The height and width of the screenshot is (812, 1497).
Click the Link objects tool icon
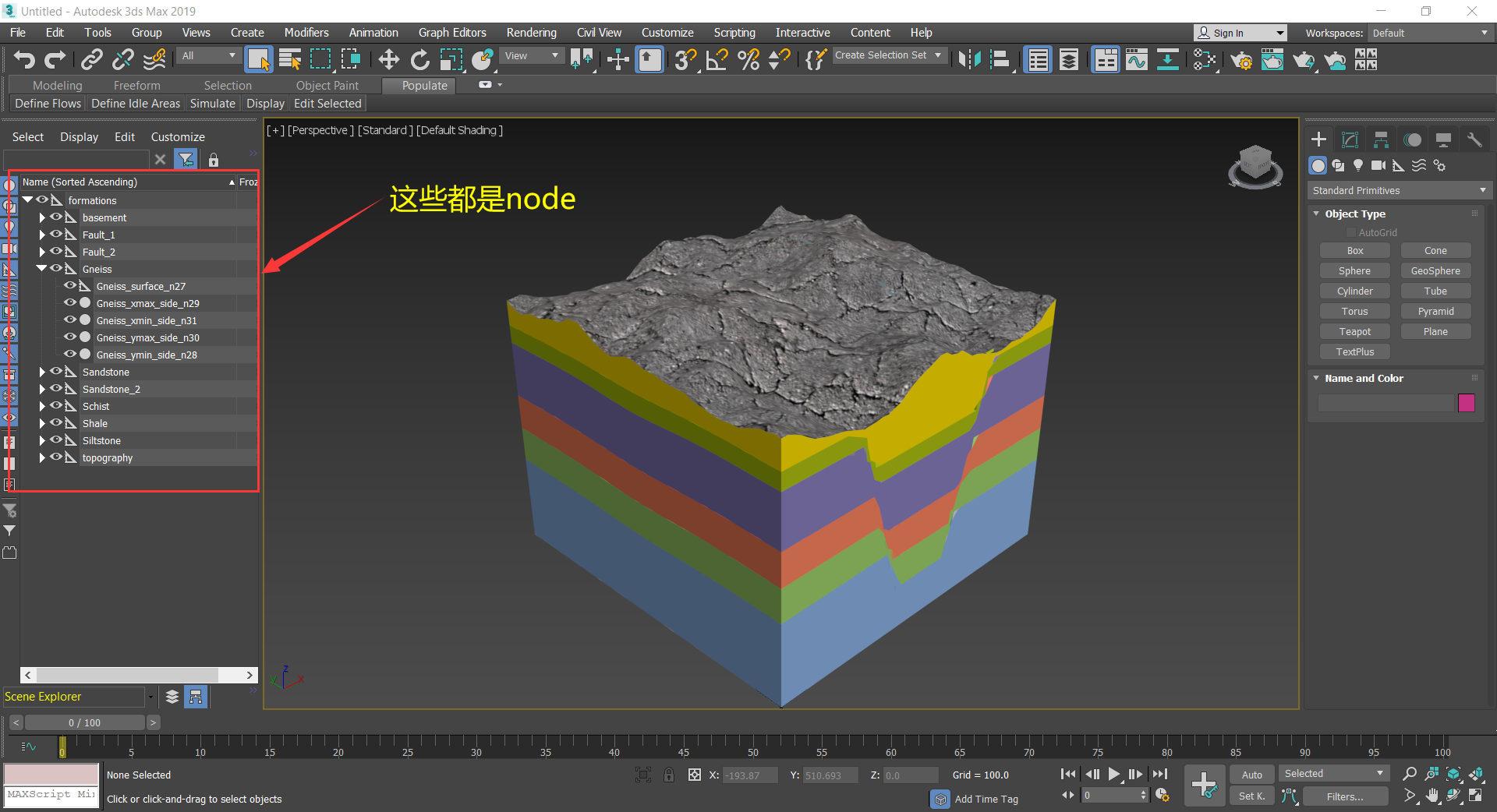click(92, 60)
